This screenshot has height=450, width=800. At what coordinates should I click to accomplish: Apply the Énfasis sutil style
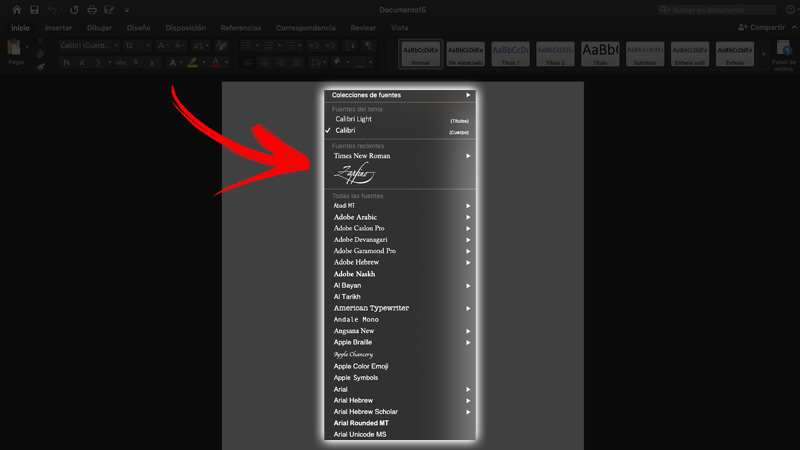pyautogui.click(x=690, y=54)
